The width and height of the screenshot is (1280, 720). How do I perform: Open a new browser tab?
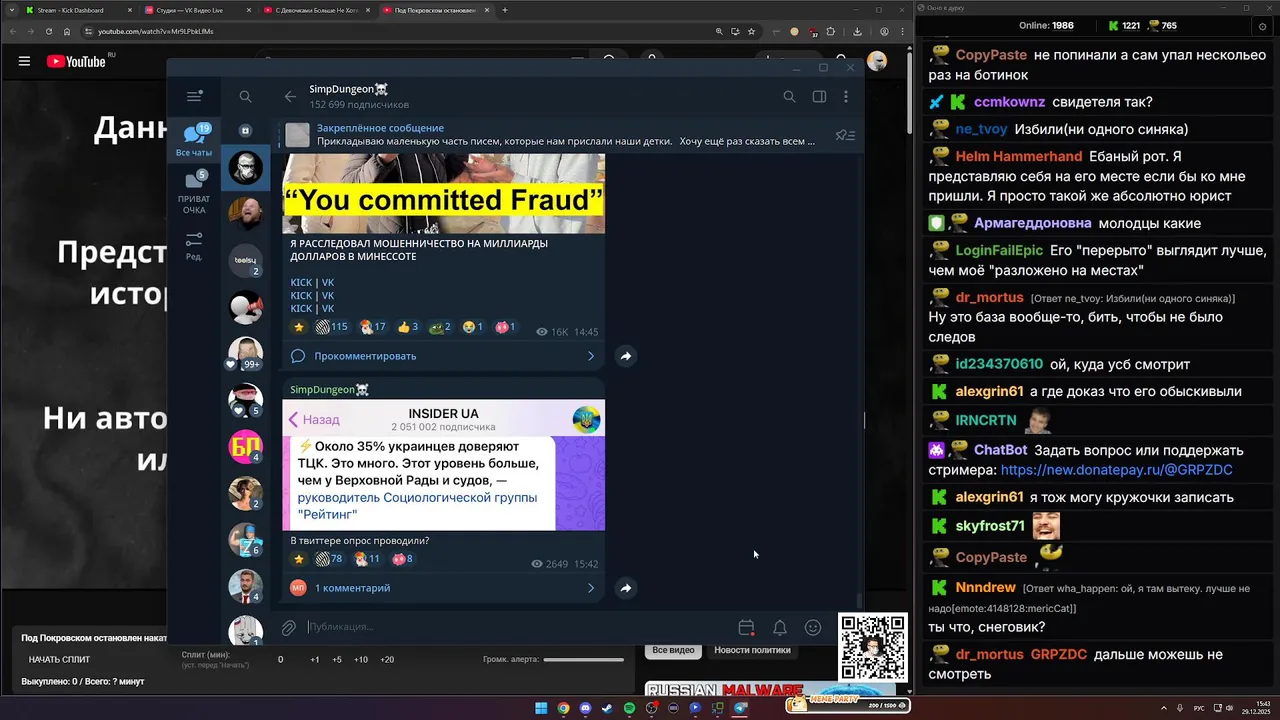pos(505,10)
